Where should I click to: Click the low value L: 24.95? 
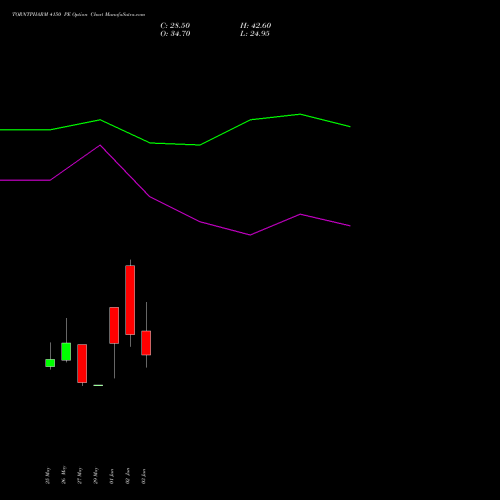255,34
